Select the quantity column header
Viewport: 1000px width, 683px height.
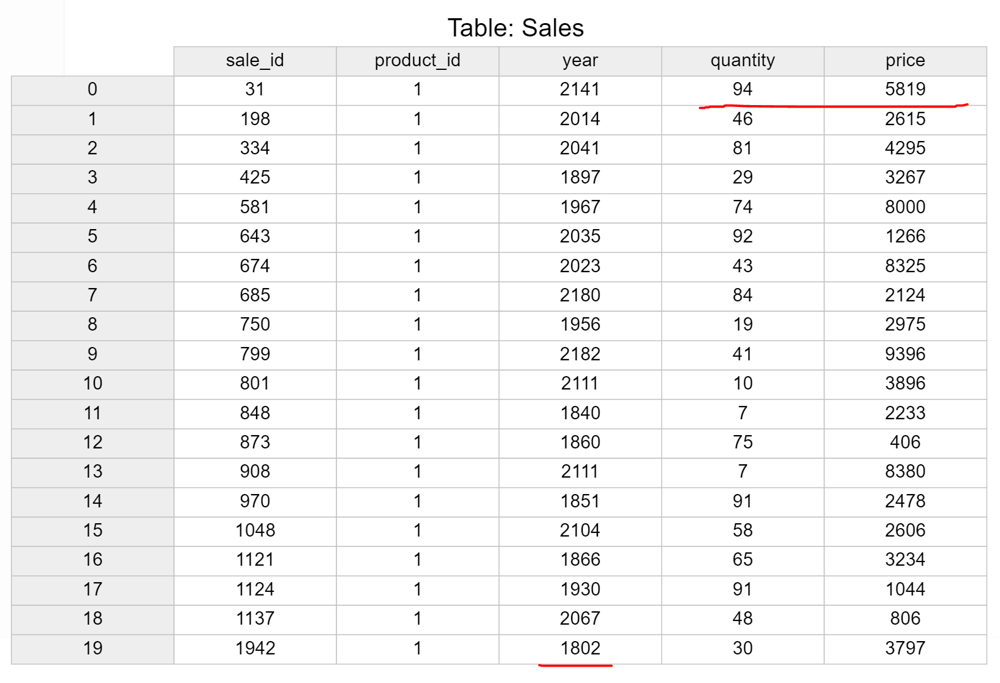point(742,61)
